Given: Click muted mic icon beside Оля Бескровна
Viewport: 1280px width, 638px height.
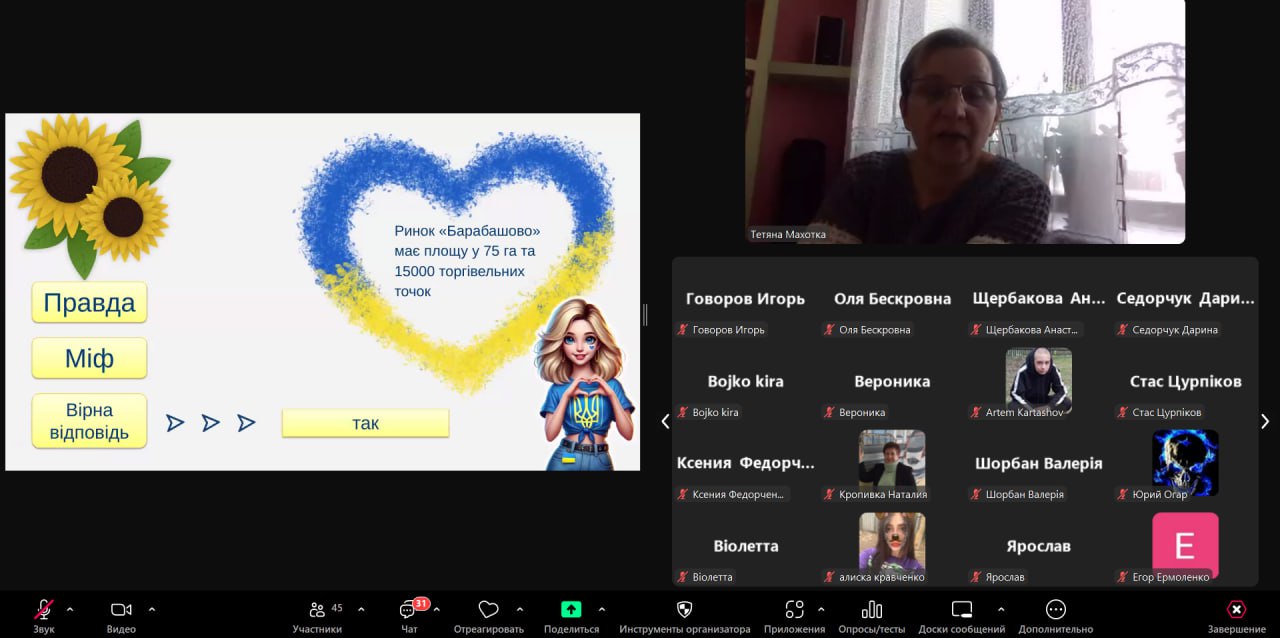Looking at the screenshot, I should coord(829,329).
